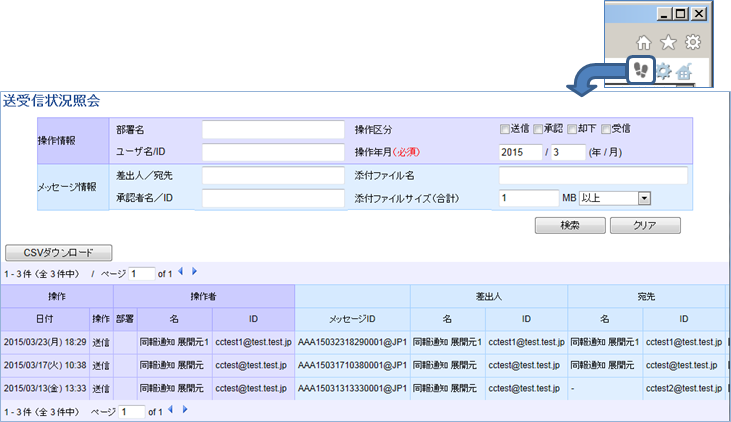Open the blue gear settings icon
Image resolution: width=731 pixels, height=422 pixels.
click(663, 70)
